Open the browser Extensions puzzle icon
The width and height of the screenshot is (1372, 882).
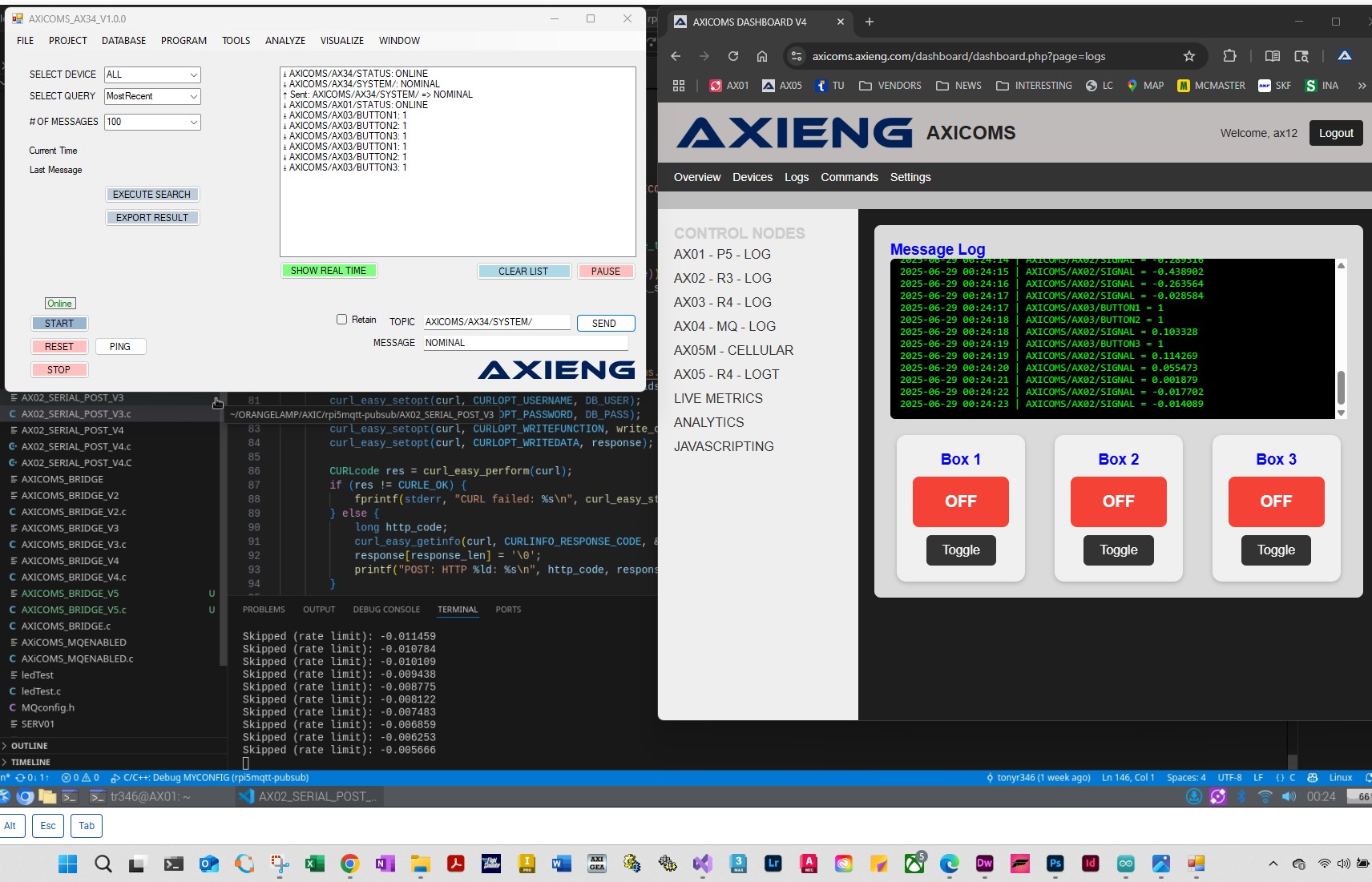pos(1229,56)
